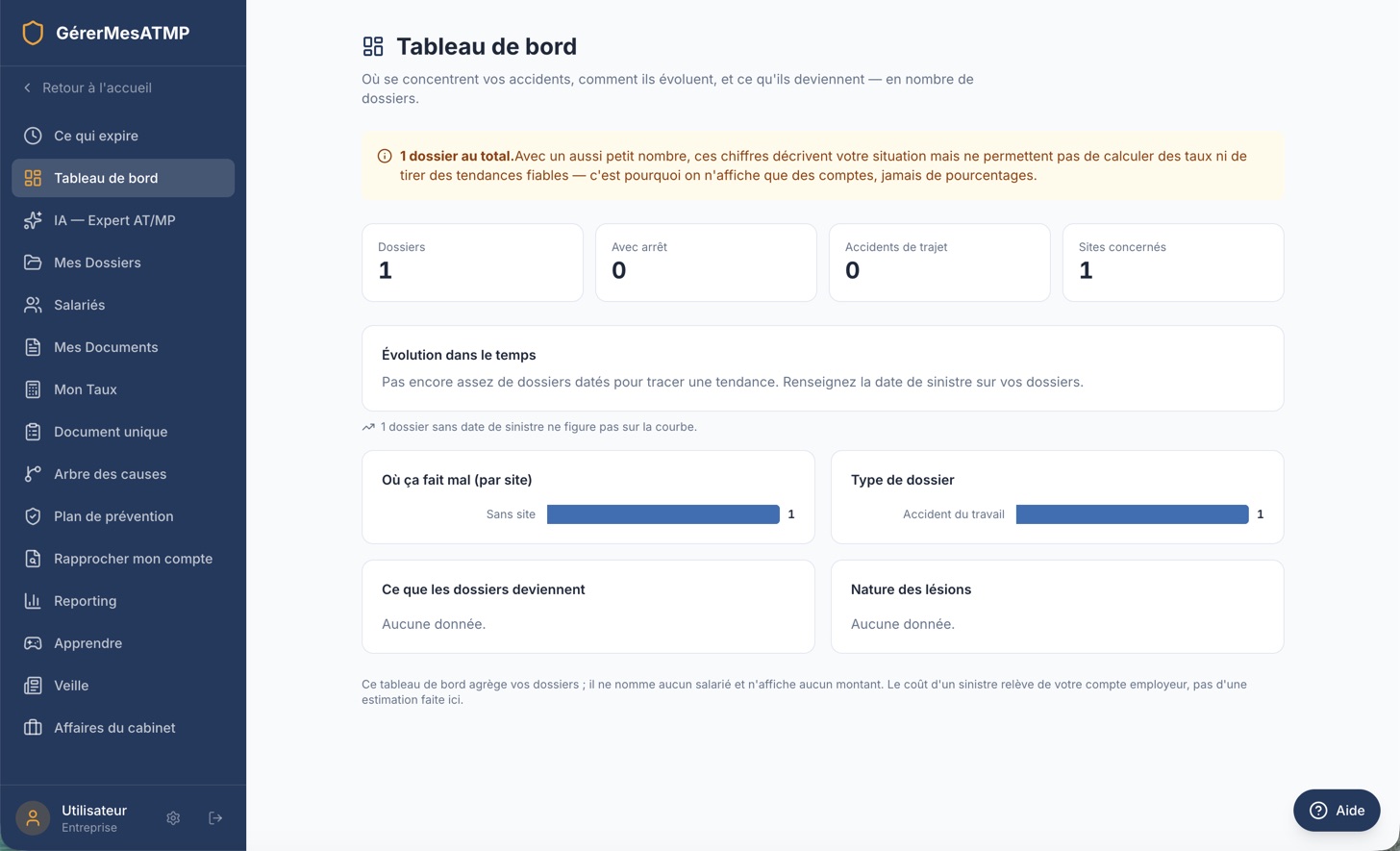Click the Accident du travail bar

pyautogui.click(x=1133, y=514)
